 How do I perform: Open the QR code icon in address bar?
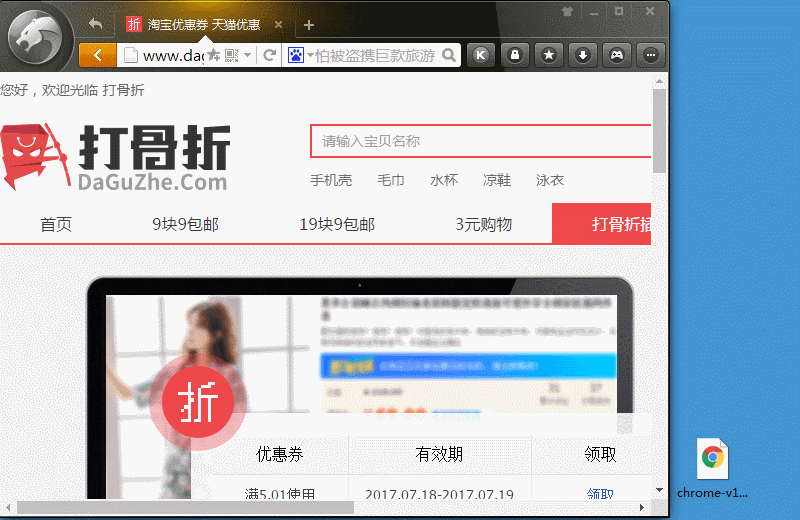(x=232, y=55)
